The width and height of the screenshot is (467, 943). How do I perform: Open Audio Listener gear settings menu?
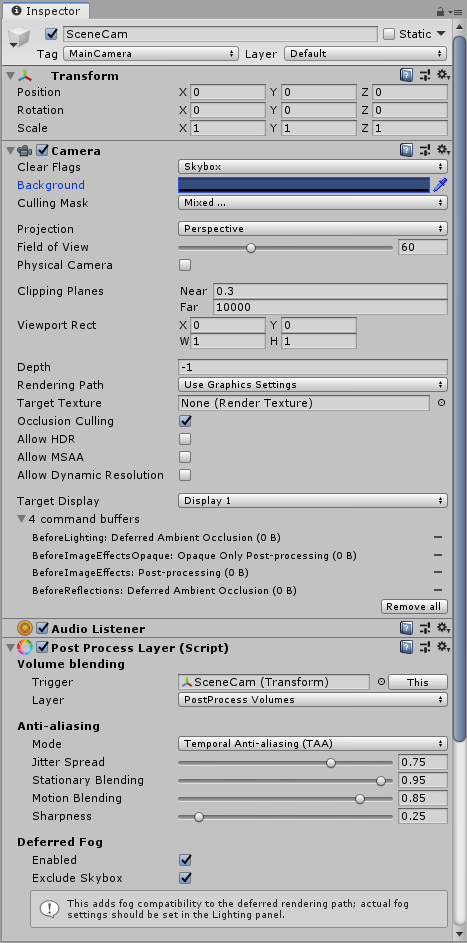pos(443,628)
